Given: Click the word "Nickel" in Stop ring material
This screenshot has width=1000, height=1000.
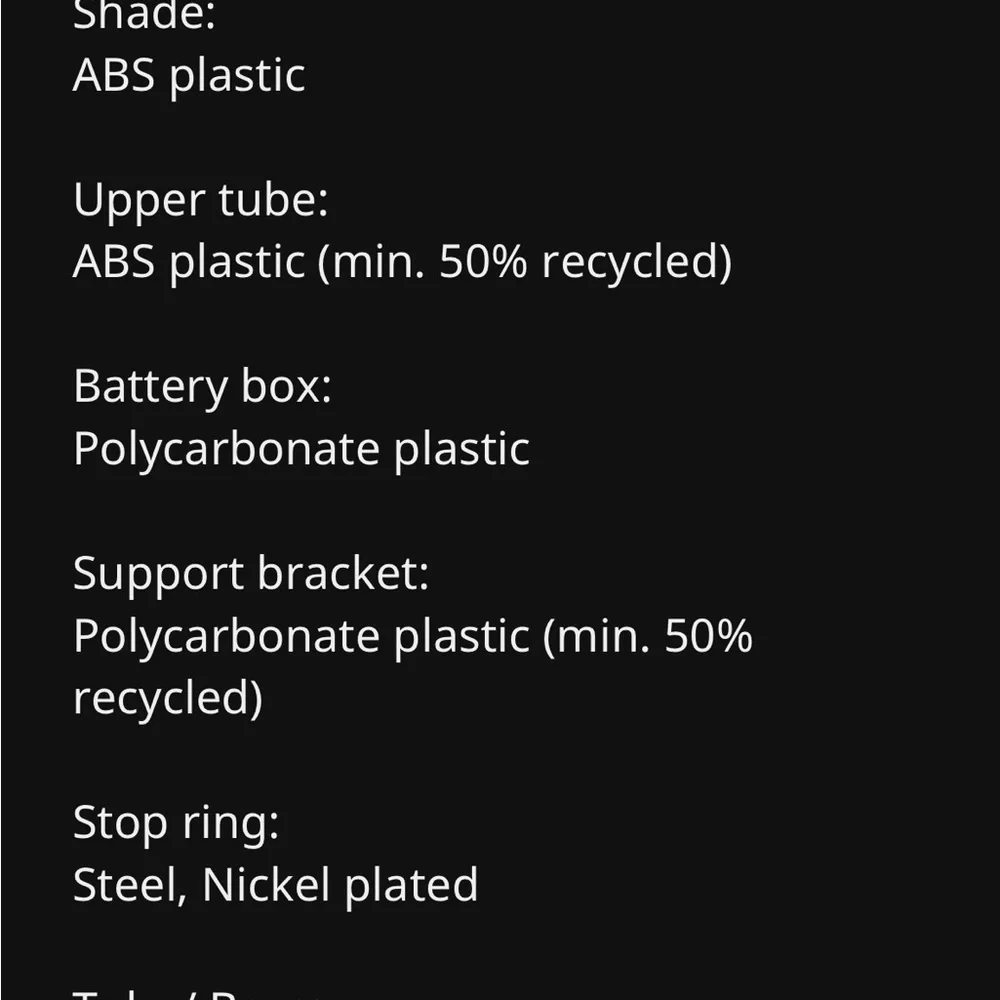Looking at the screenshot, I should coord(267,885).
